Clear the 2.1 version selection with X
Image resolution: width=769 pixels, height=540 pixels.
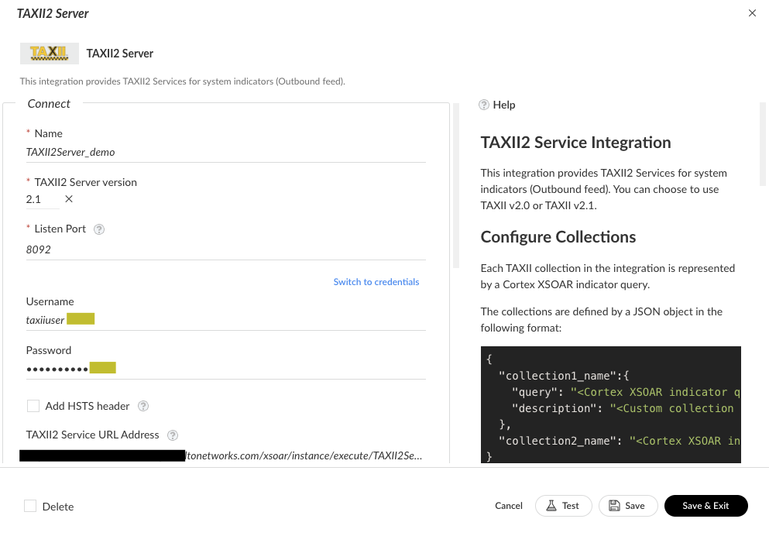68,200
